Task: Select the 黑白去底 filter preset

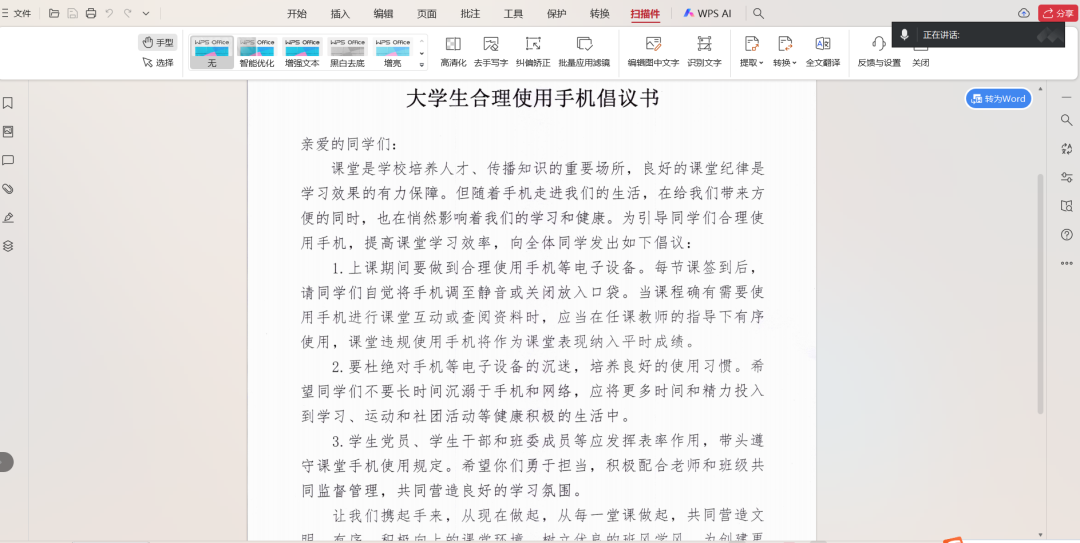Action: tap(347, 53)
